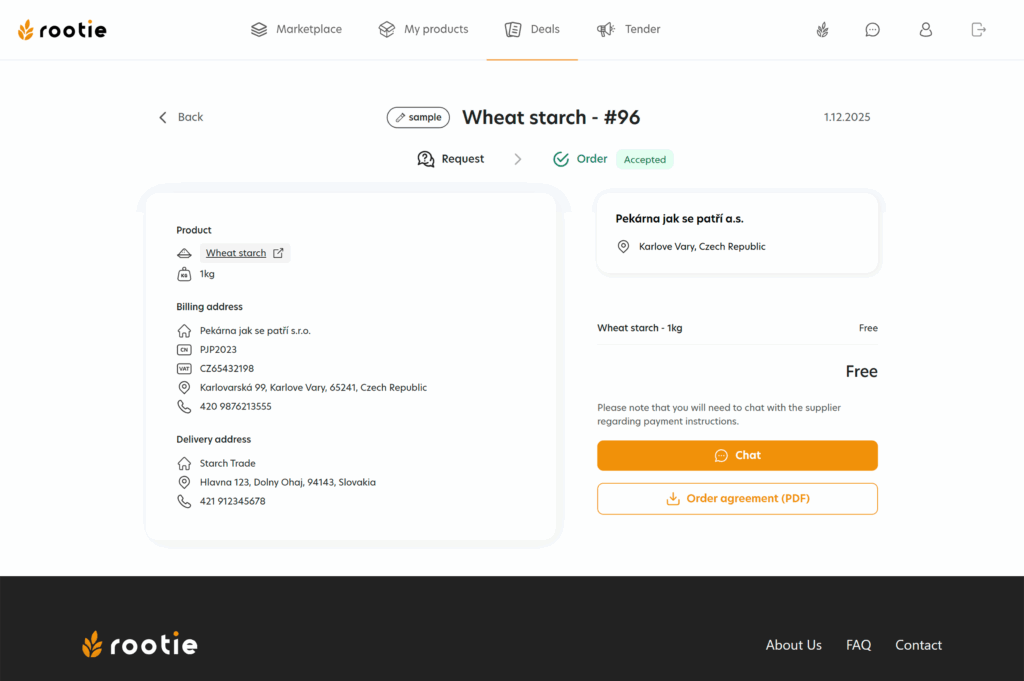The image size is (1024, 681).
Task: Click the rootie logo in the header
Action: (62, 30)
